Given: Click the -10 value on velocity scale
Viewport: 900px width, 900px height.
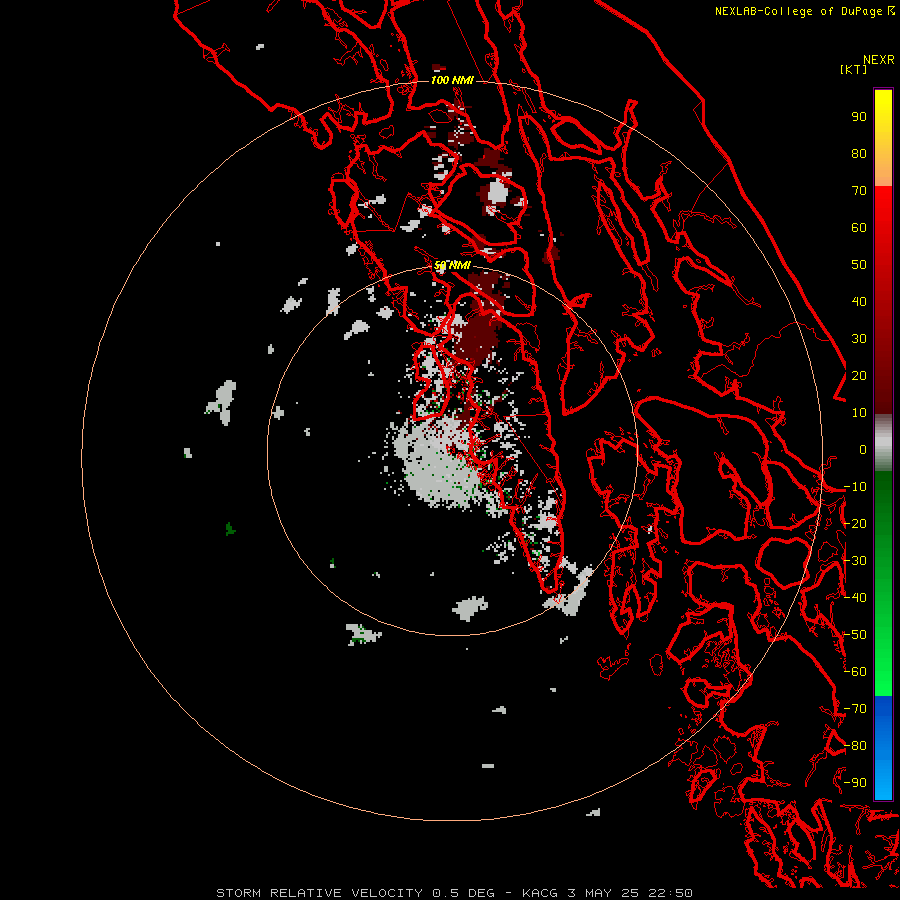Looking at the screenshot, I should [855, 487].
